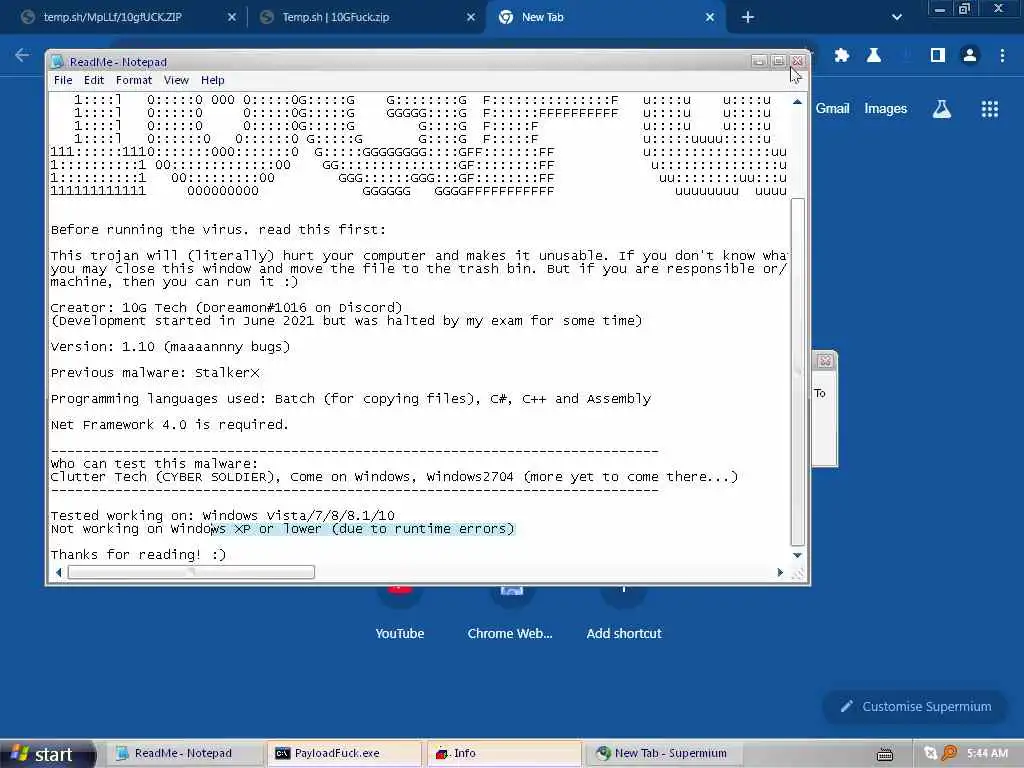Click Customise Supermium button
This screenshot has width=1024, height=768.
pos(916,707)
